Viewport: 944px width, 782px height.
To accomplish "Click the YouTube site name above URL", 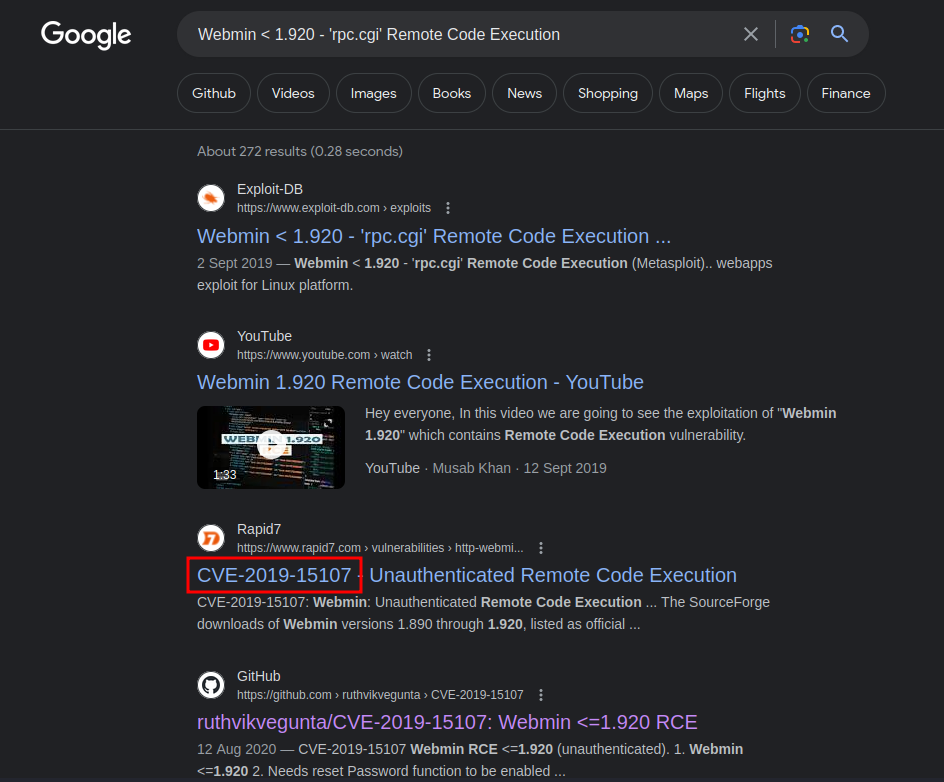I will click(x=264, y=336).
